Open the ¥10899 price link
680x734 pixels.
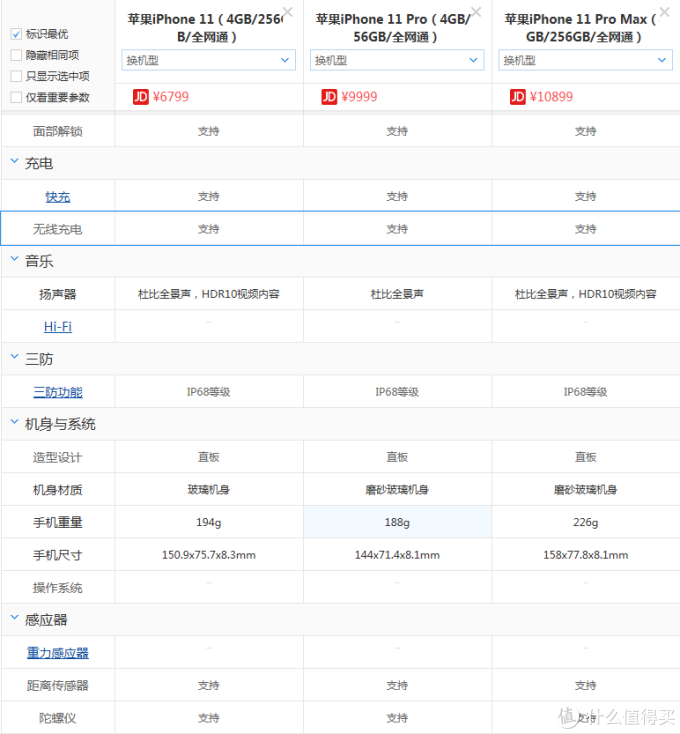pyautogui.click(x=551, y=97)
